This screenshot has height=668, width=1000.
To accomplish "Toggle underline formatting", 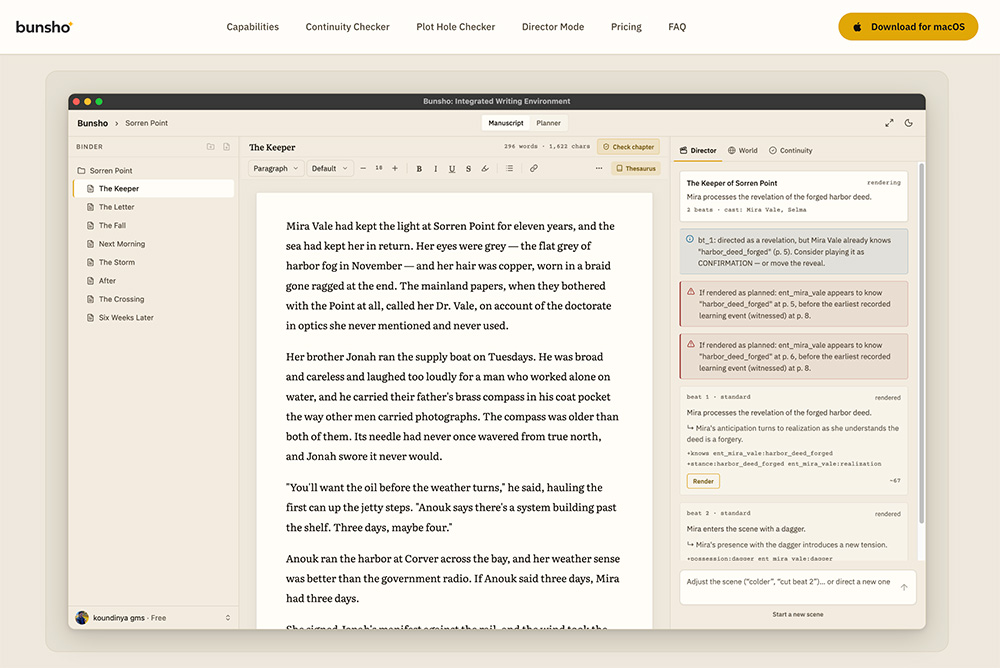I will [452, 168].
